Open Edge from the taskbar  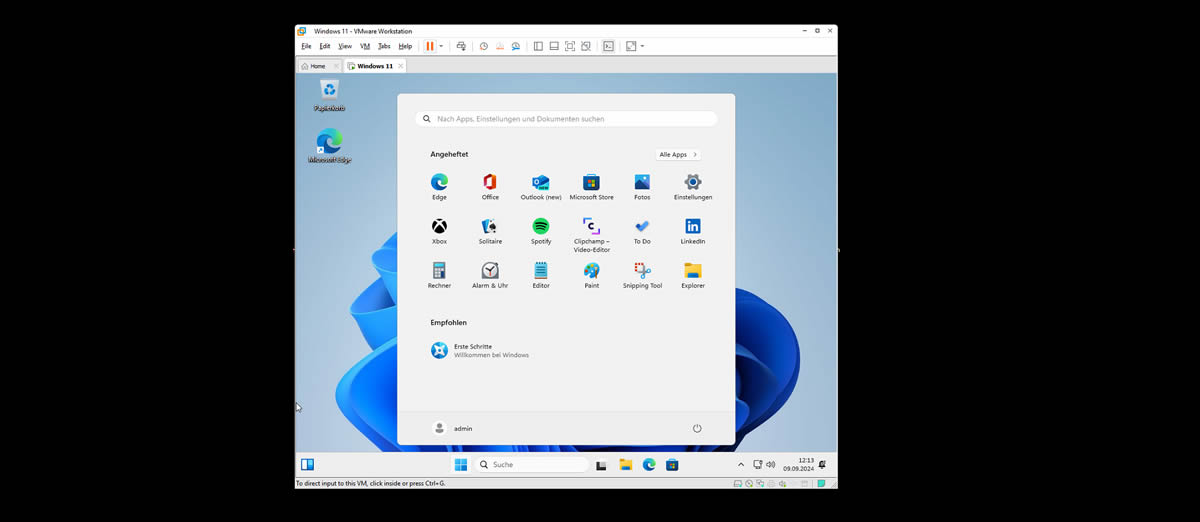click(x=649, y=465)
